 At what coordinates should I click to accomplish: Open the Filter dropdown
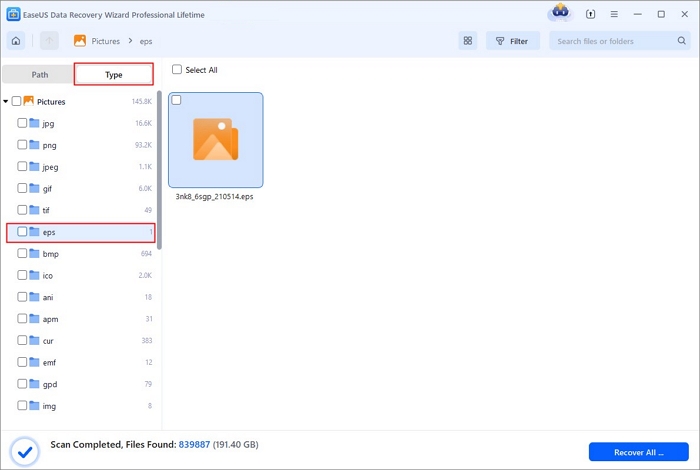click(512, 41)
